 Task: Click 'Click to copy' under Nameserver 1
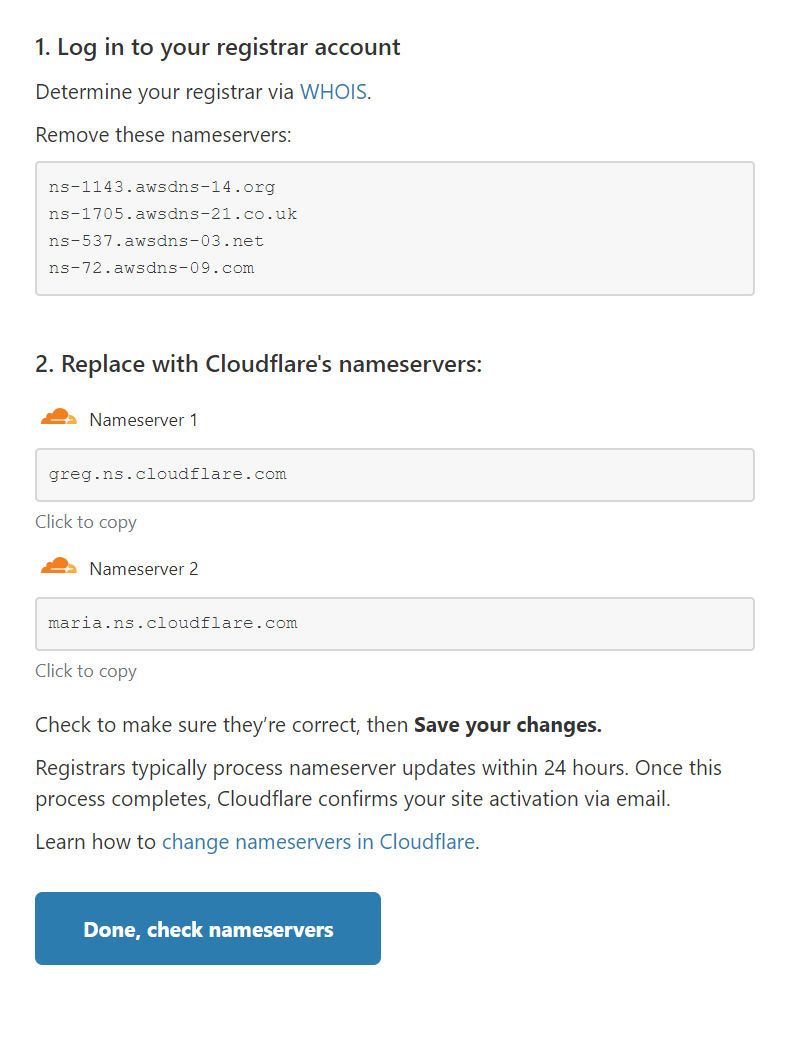click(x=86, y=522)
